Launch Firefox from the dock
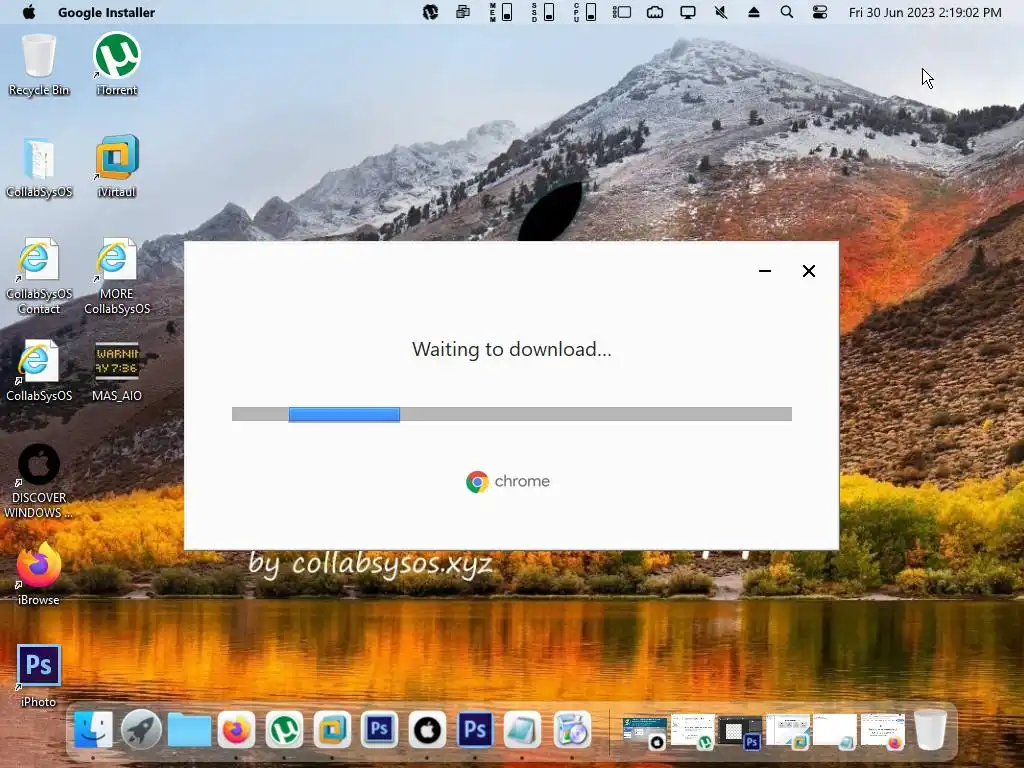This screenshot has width=1024, height=768. pyautogui.click(x=236, y=729)
